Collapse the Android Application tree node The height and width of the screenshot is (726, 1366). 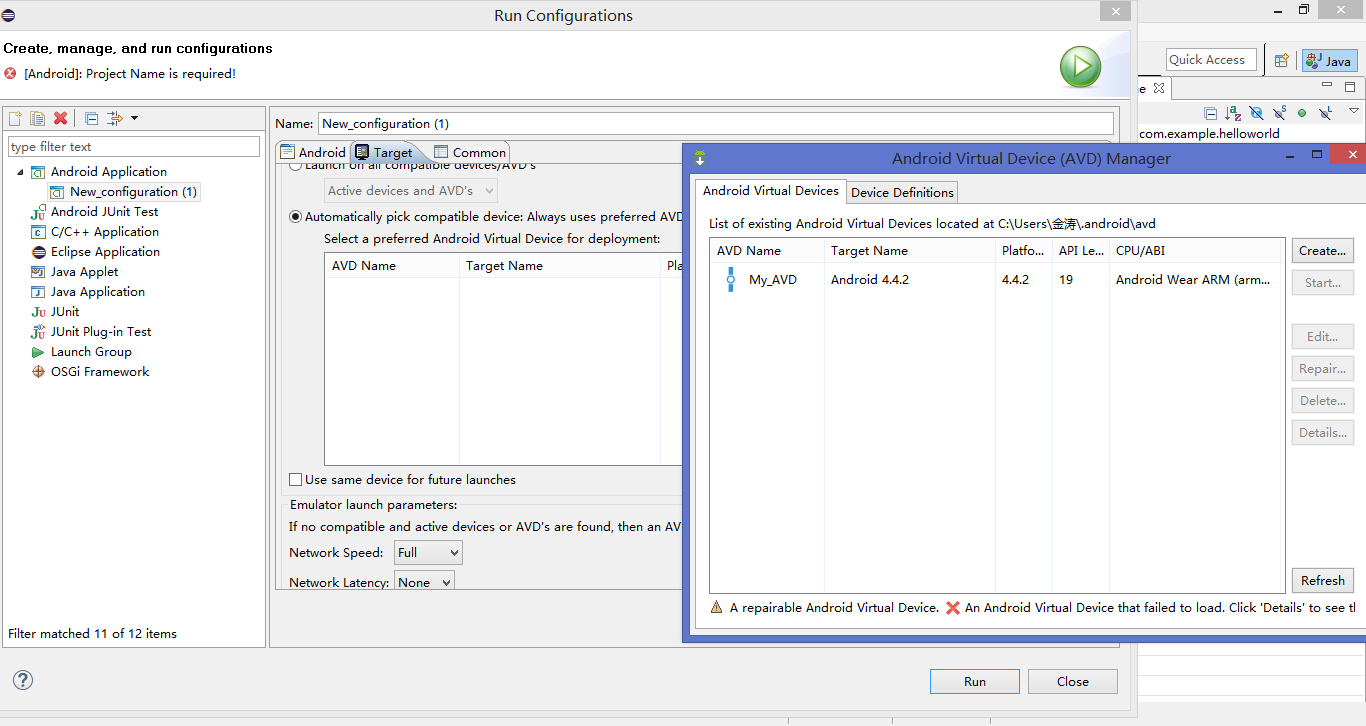pyautogui.click(x=20, y=172)
